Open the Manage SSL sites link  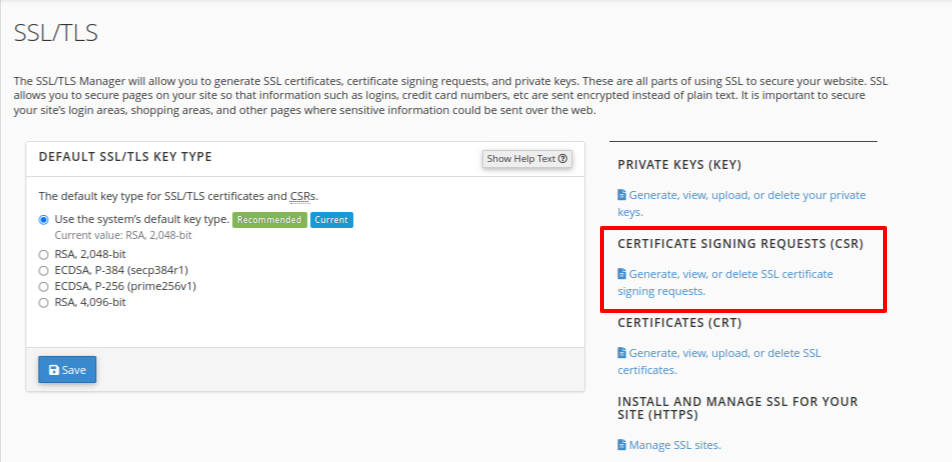click(675, 445)
